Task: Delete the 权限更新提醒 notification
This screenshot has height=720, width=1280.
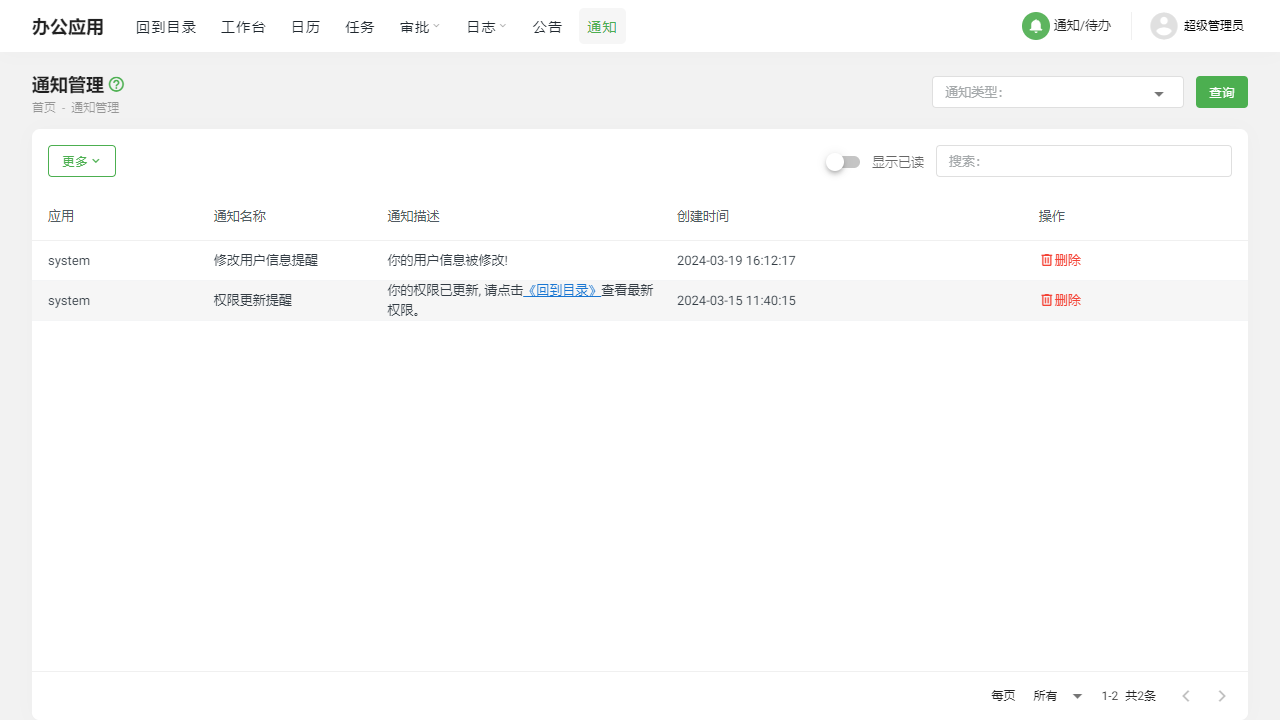Action: (x=1061, y=300)
